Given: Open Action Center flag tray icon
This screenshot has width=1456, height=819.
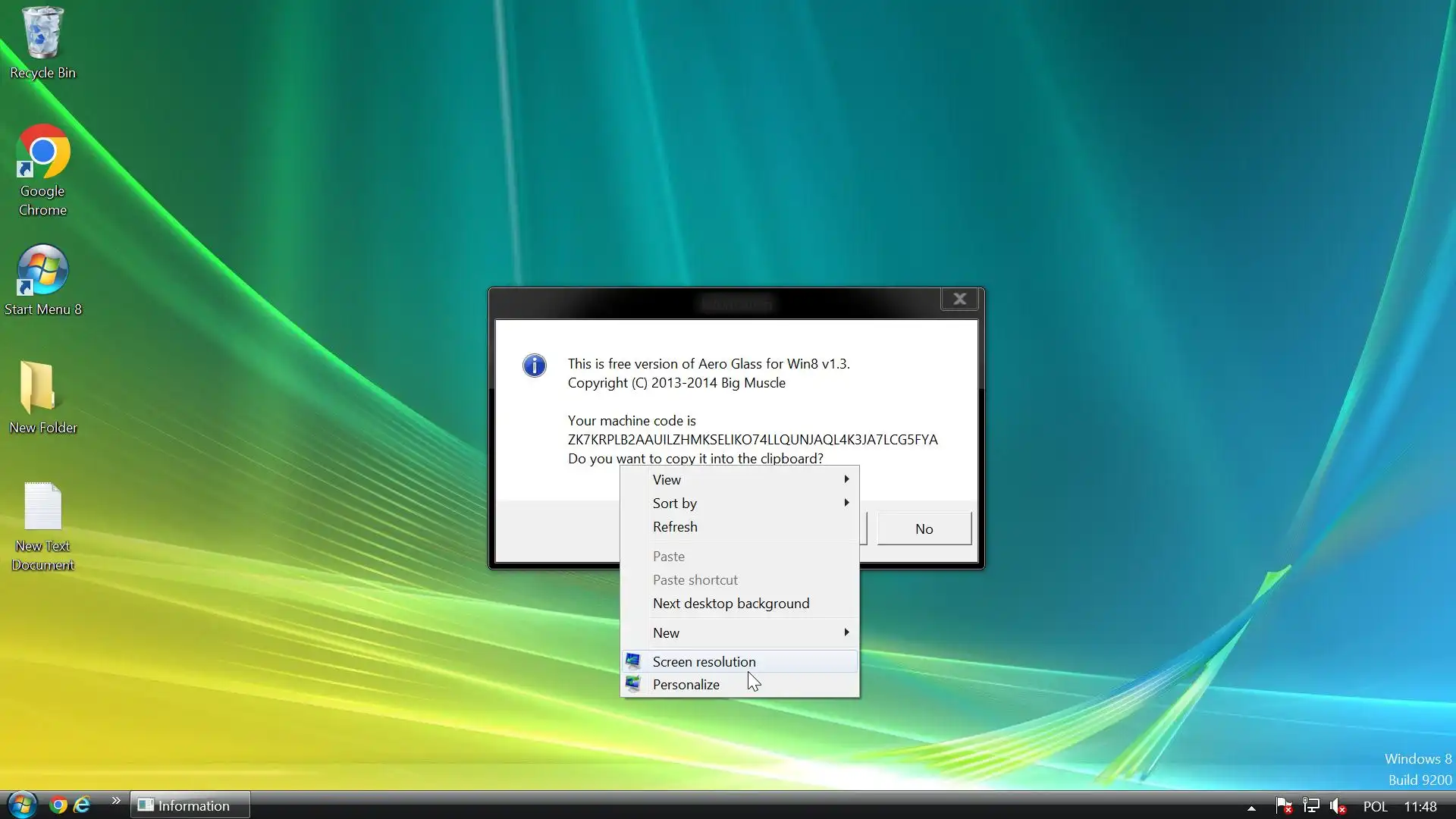Looking at the screenshot, I should 1284,806.
